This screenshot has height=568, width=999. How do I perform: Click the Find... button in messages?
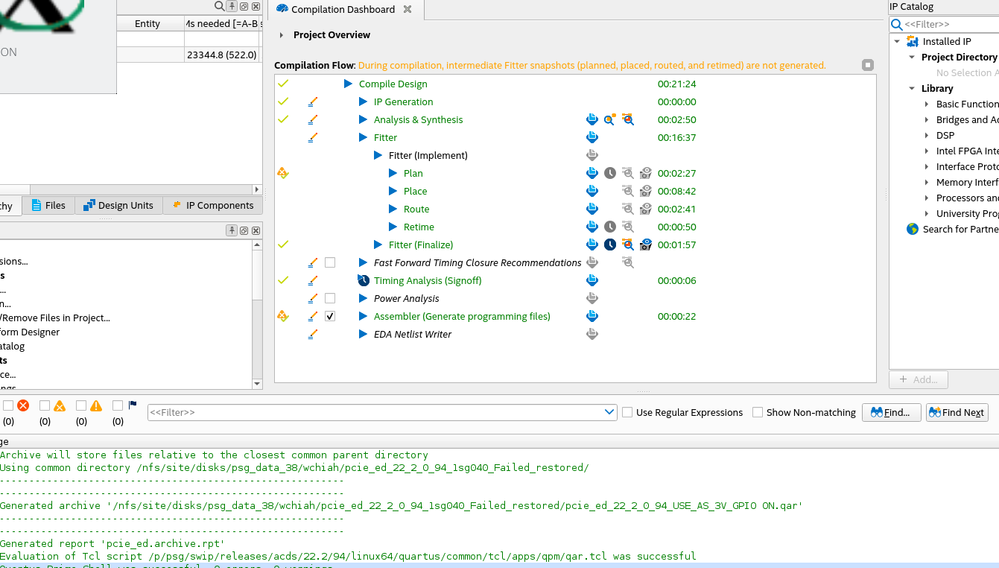coord(890,413)
